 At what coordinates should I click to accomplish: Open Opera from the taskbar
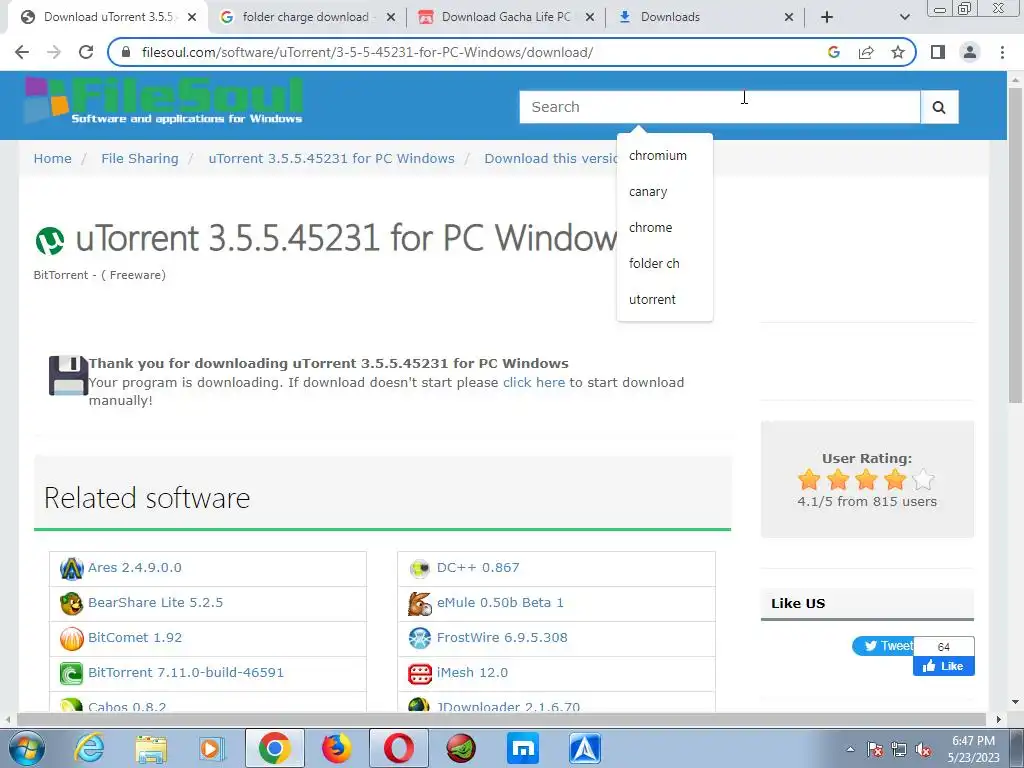point(398,748)
